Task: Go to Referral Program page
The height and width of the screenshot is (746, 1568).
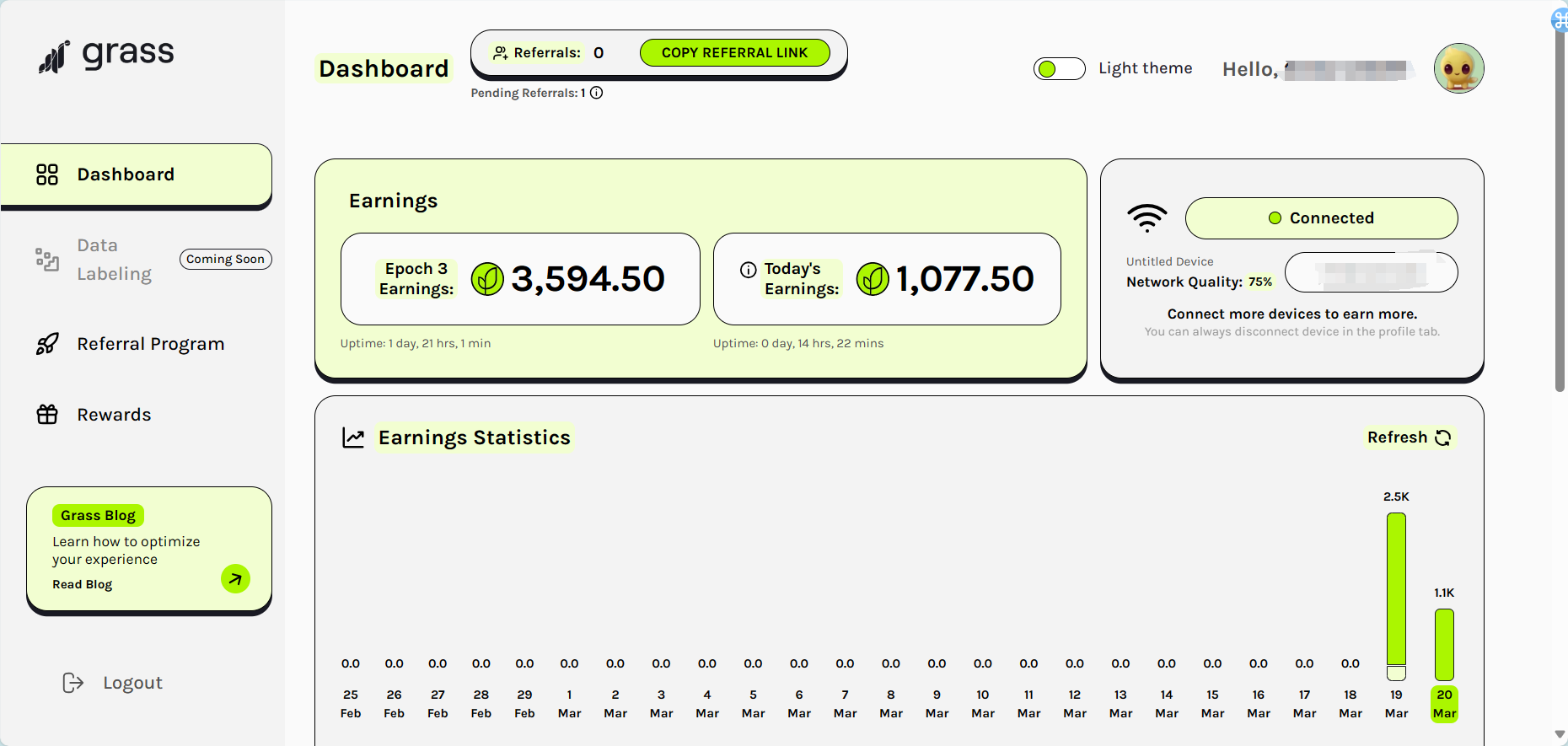Action: coord(151,344)
